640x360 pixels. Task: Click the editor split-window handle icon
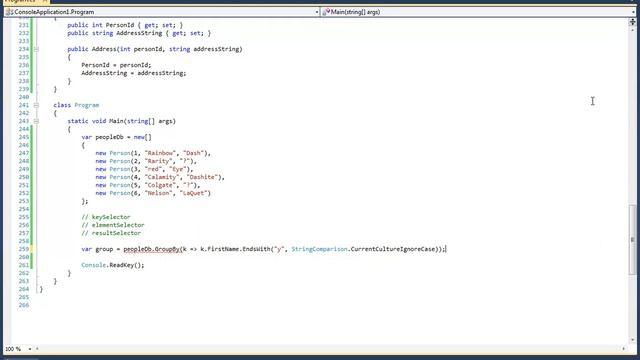[x=632, y=22]
